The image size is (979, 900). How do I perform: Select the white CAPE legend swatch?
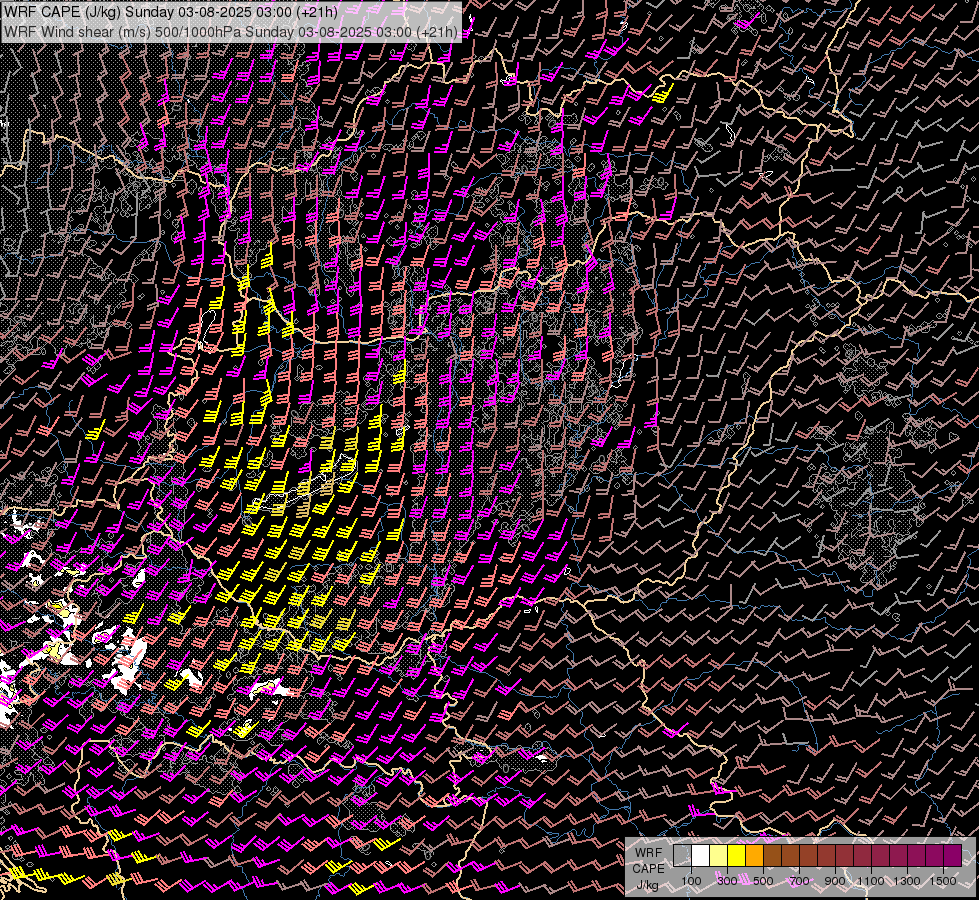pos(701,855)
